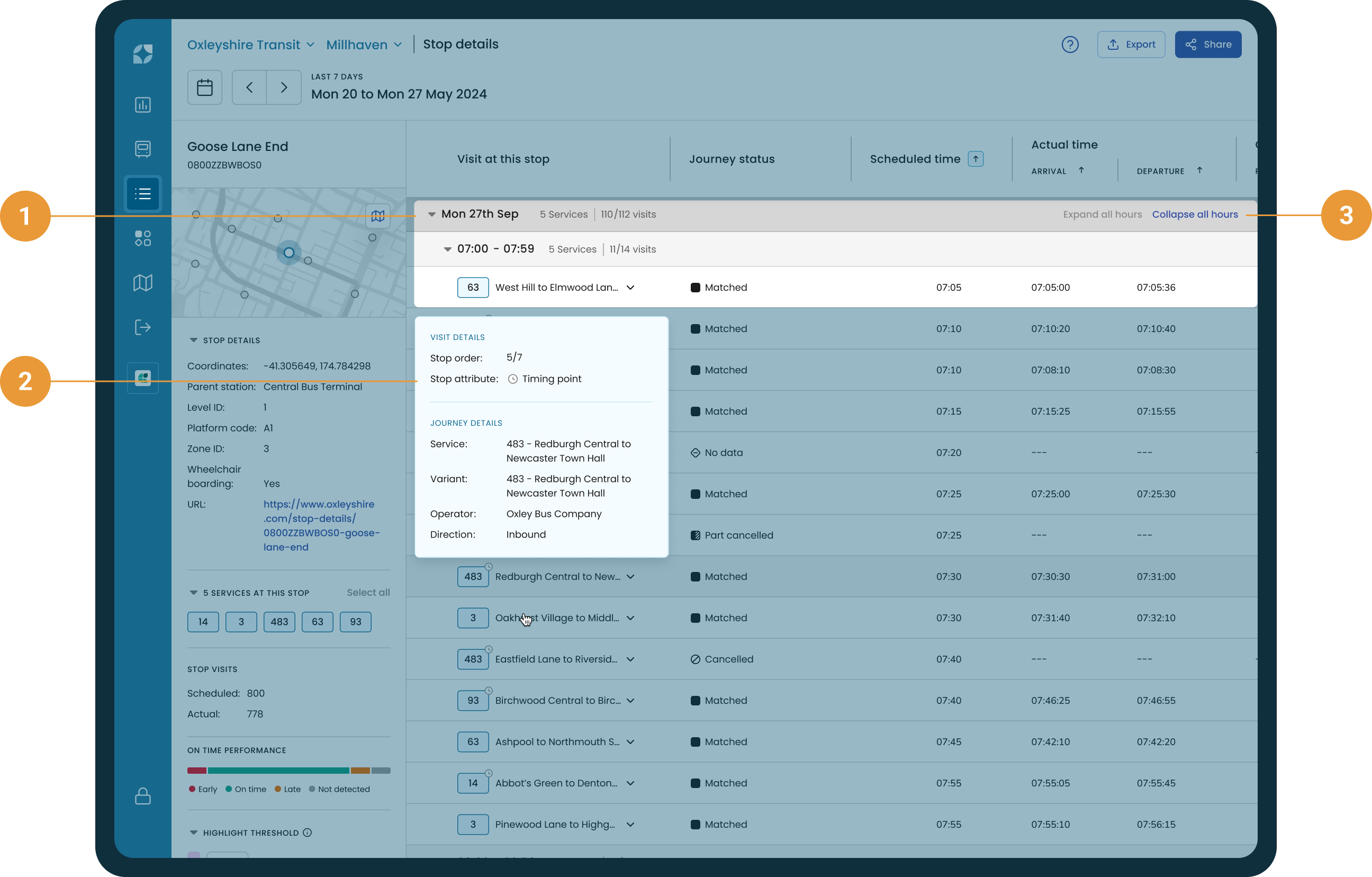Click the sign-out arrow sidebar icon
The width and height of the screenshot is (1372, 877).
(x=142, y=327)
